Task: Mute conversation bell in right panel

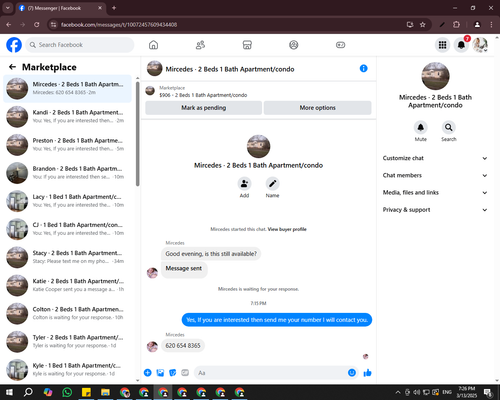Action: [421, 127]
